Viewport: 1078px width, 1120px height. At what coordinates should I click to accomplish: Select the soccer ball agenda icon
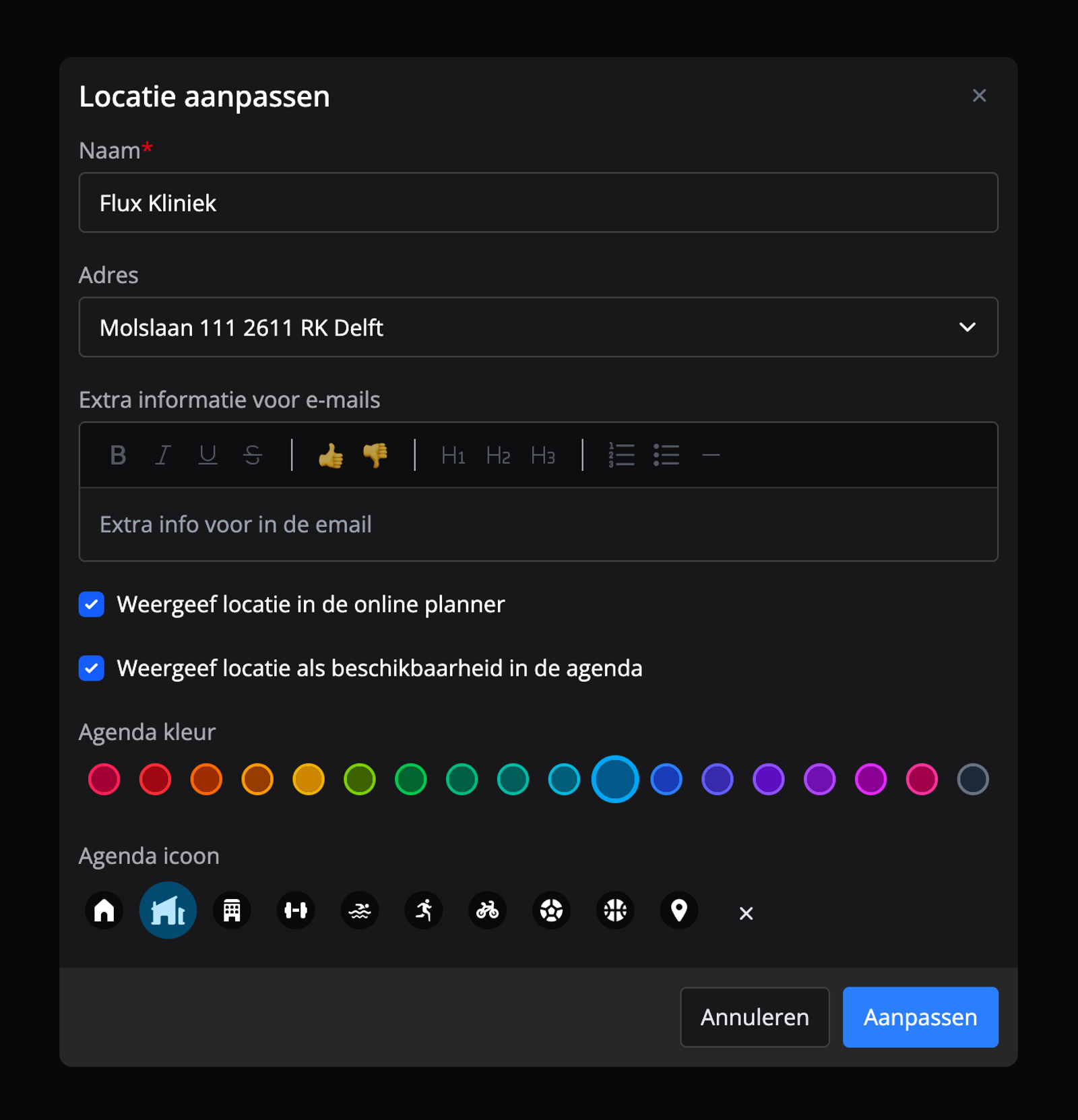pos(552,910)
